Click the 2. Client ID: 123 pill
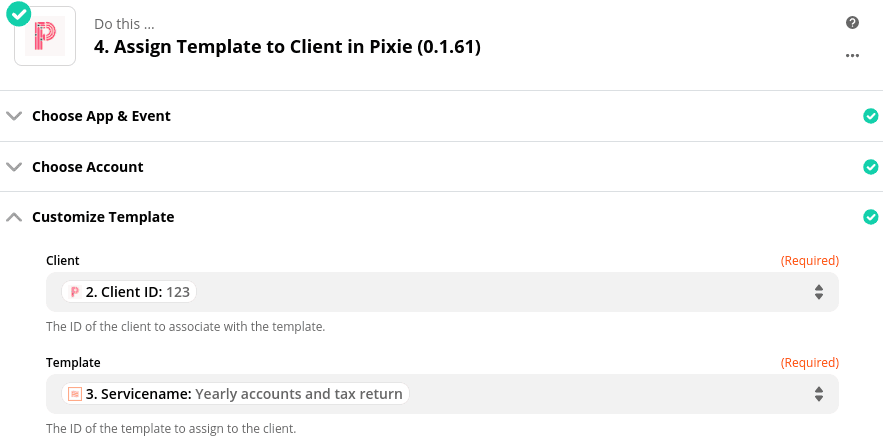 (130, 292)
